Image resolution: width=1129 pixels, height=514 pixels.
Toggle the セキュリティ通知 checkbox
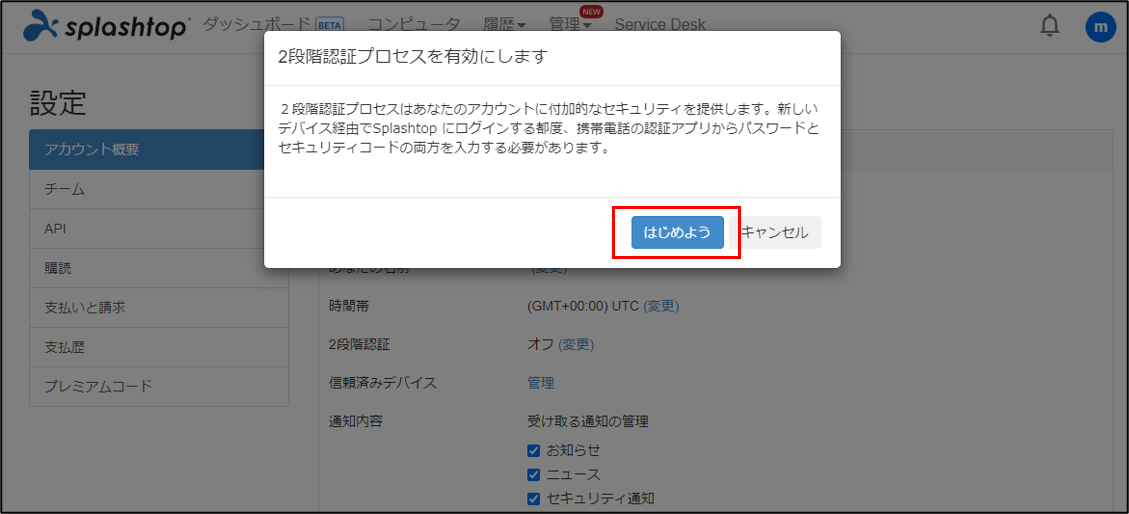point(534,499)
